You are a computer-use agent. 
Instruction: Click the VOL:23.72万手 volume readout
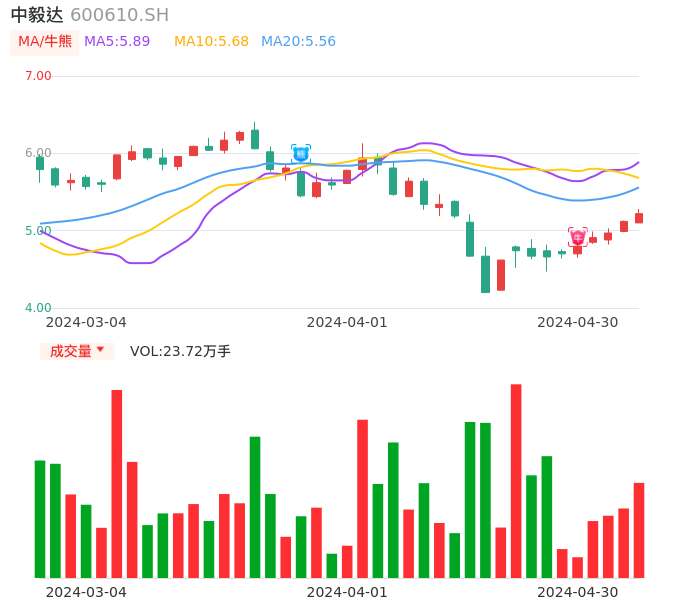180,351
